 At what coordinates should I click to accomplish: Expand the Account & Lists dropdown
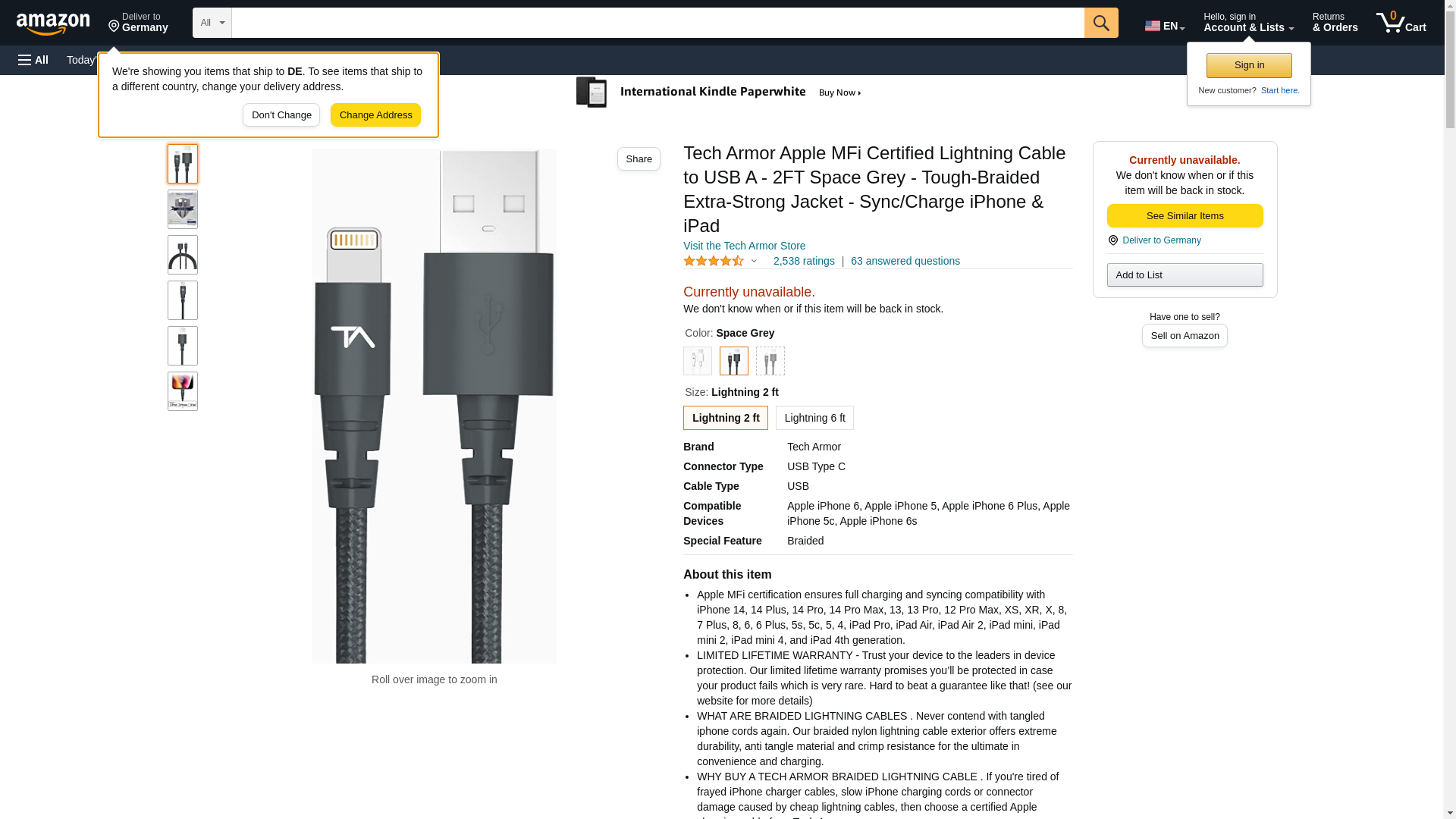pyautogui.click(x=1248, y=23)
